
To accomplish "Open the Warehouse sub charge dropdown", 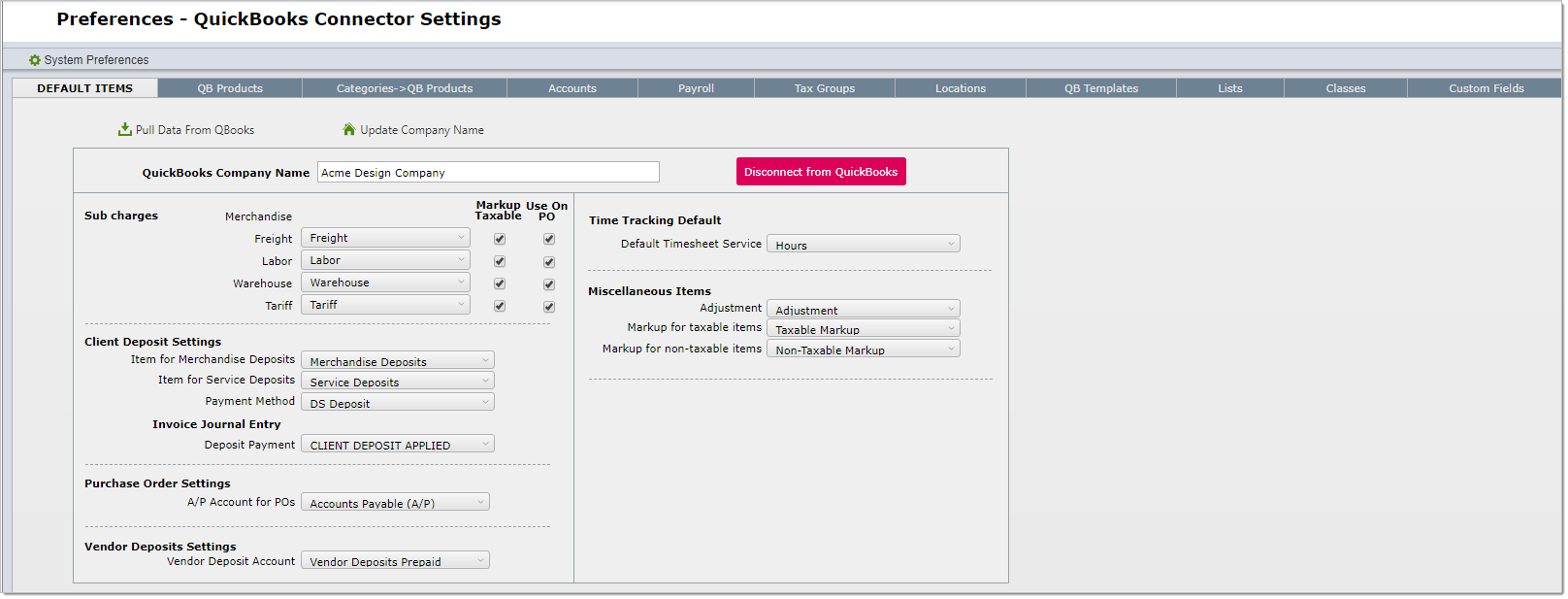I will click(385, 283).
